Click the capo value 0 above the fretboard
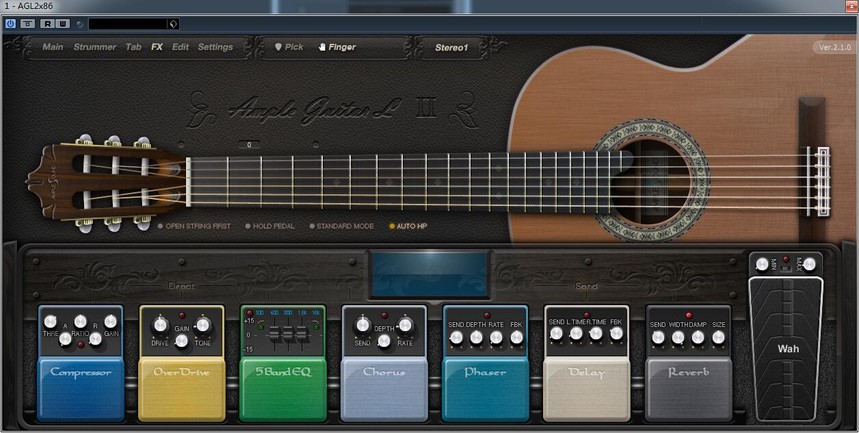This screenshot has height=433, width=859. (x=249, y=145)
